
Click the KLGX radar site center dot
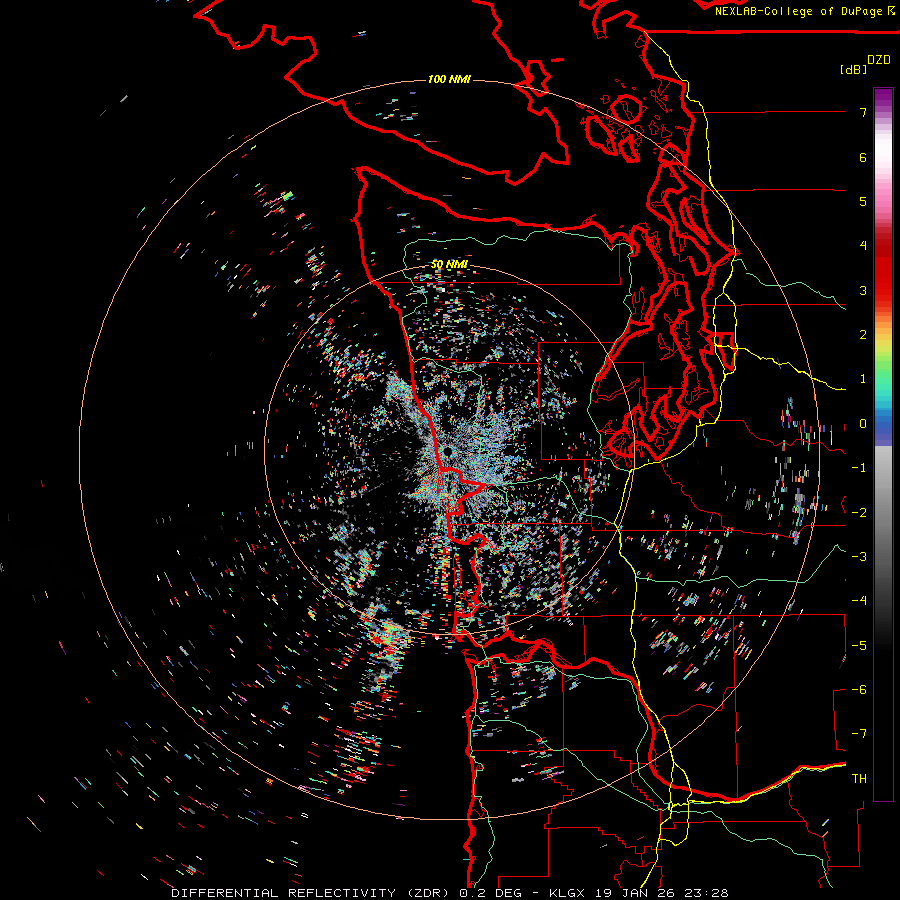coord(447,452)
